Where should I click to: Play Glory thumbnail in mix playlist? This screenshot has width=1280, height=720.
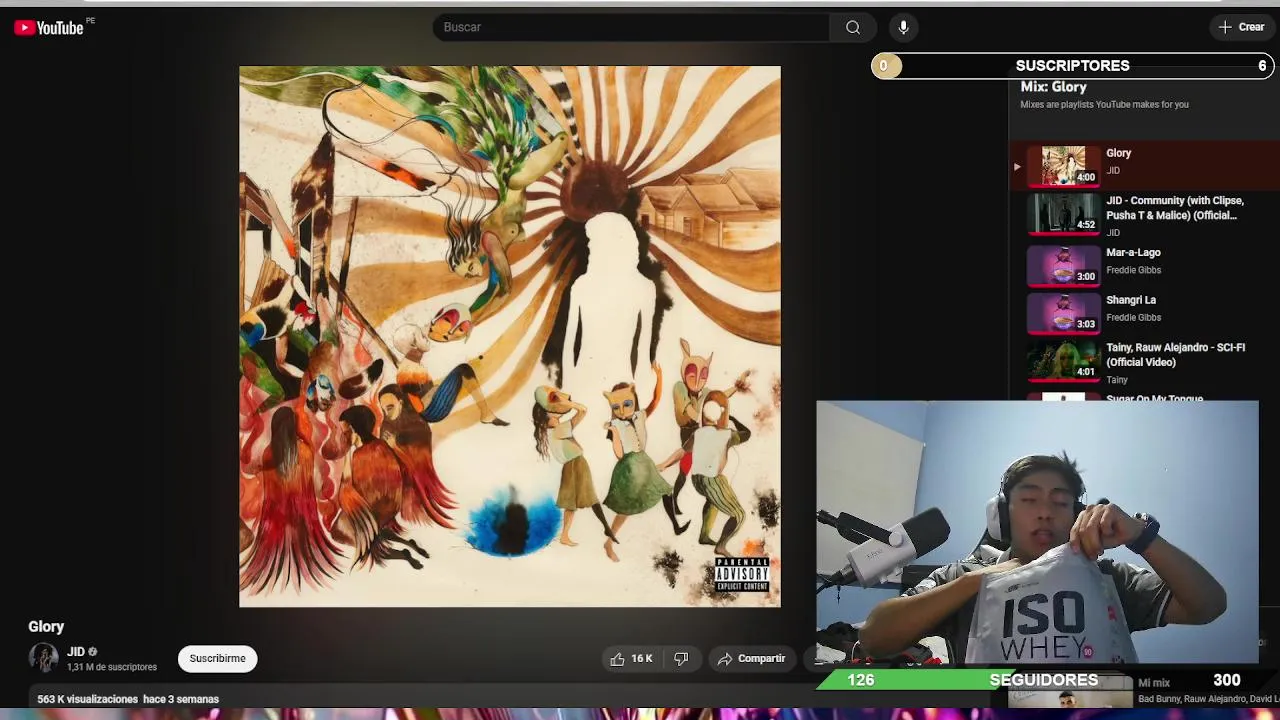1064,166
